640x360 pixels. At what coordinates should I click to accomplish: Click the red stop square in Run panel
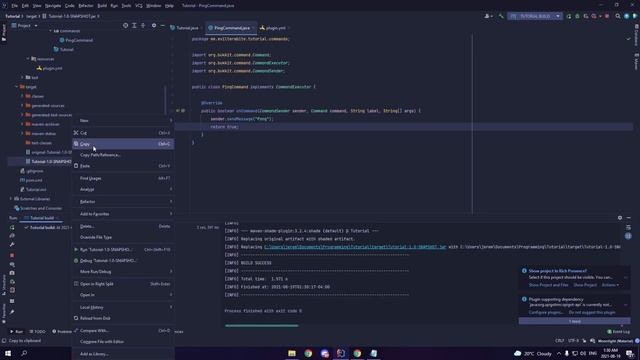(x=12, y=255)
